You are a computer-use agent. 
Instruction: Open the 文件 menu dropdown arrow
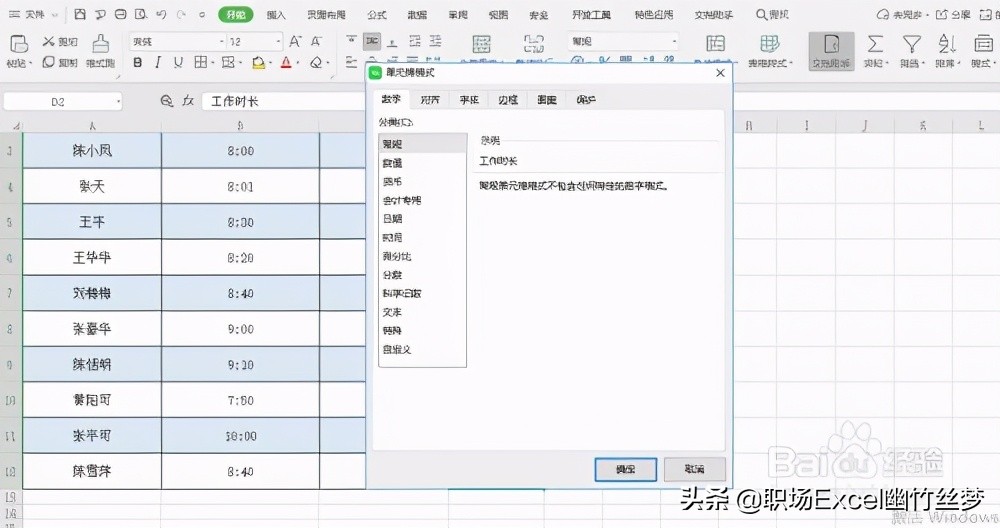point(55,15)
